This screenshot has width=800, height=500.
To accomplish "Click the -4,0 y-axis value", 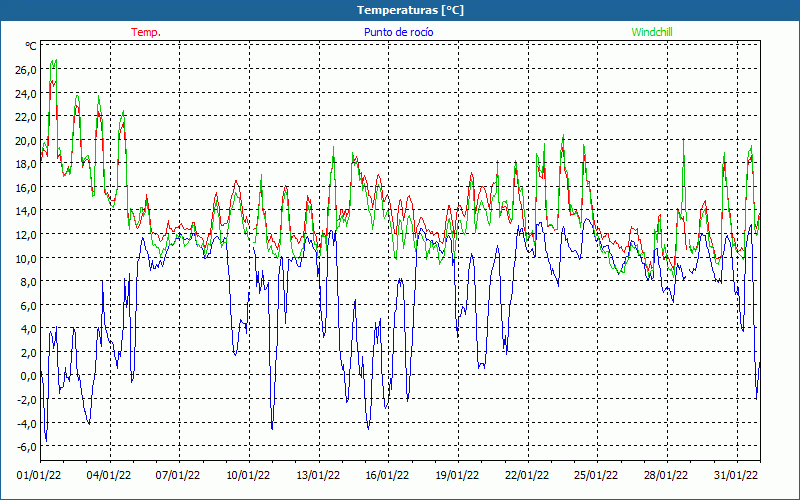I will pos(26,423).
